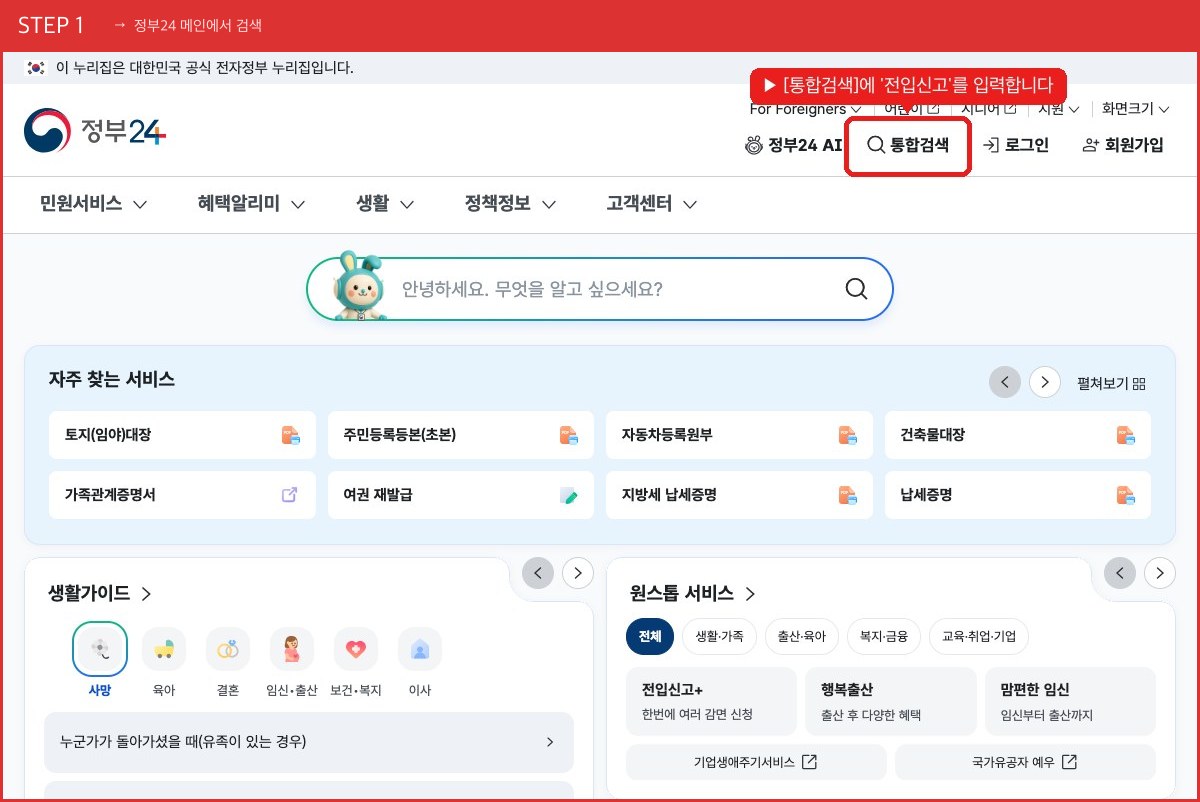Open For Foreigners dropdown

806,109
